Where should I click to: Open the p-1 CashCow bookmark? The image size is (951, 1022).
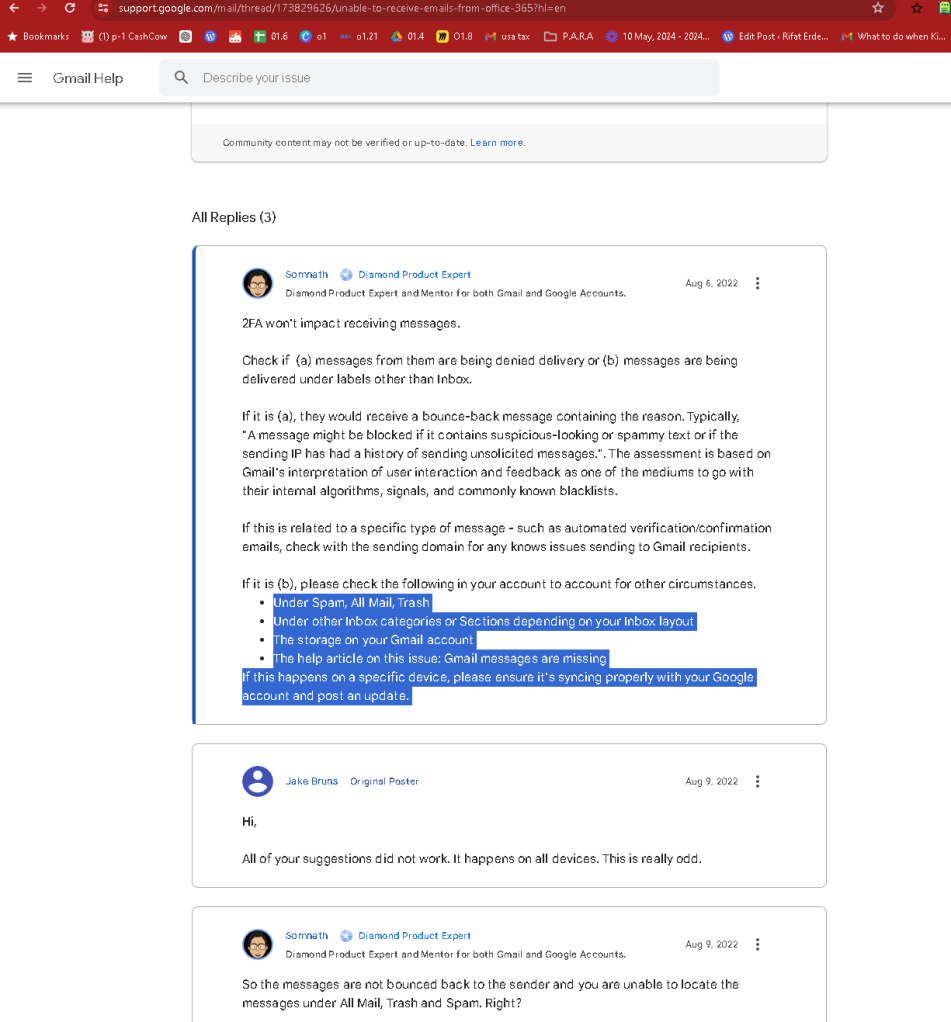[x=124, y=36]
